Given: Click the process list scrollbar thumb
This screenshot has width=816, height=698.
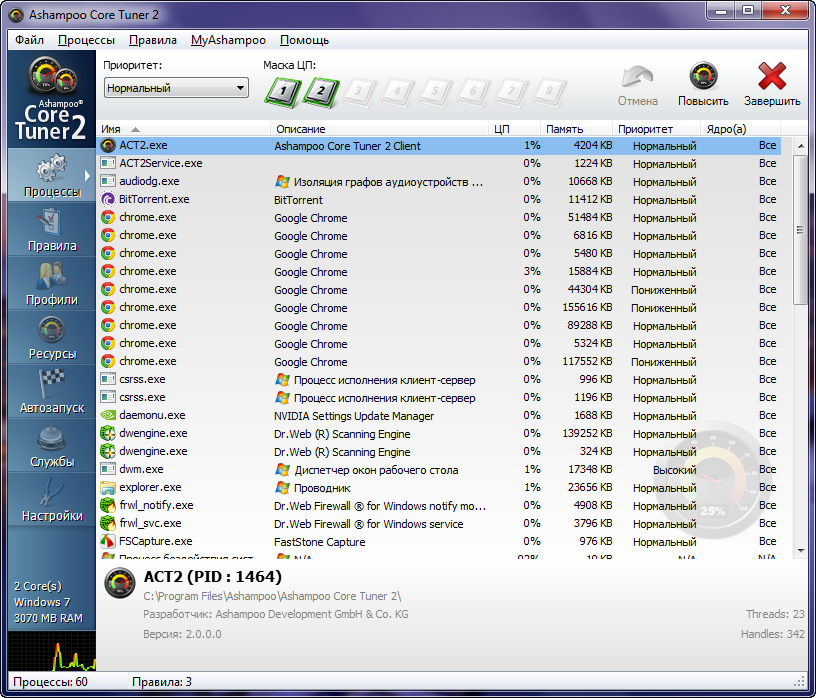Looking at the screenshot, I should pyautogui.click(x=800, y=230).
